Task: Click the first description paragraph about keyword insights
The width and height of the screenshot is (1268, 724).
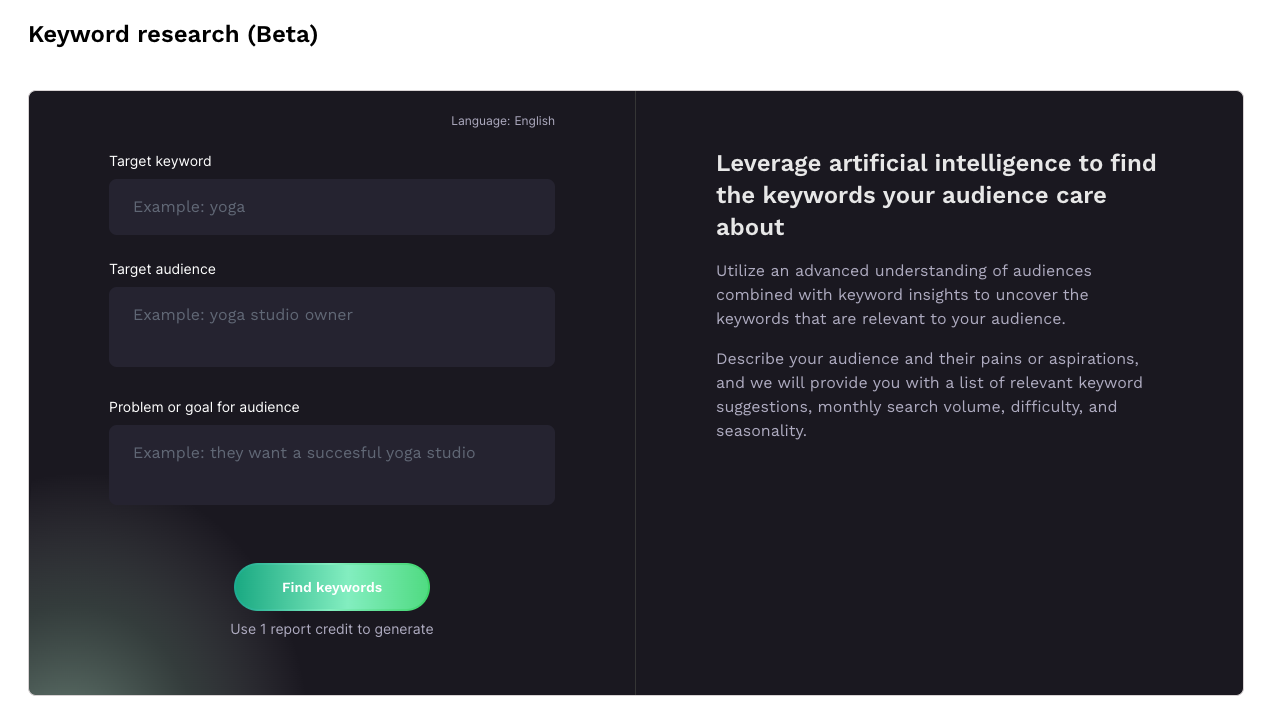Action: (x=903, y=294)
